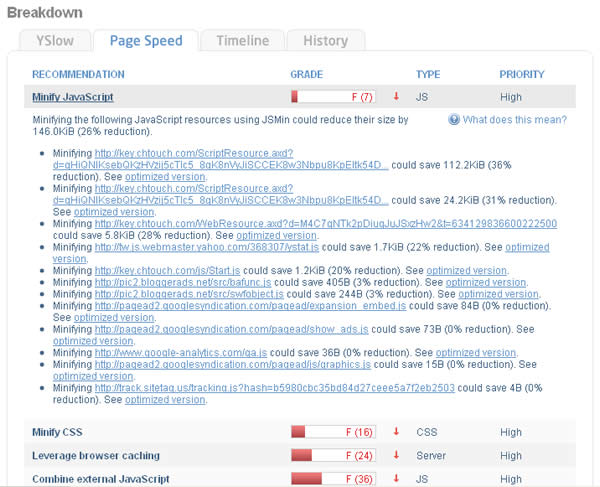Expand Leverage browser caching recommendation
The image size is (600, 487).
[96, 456]
